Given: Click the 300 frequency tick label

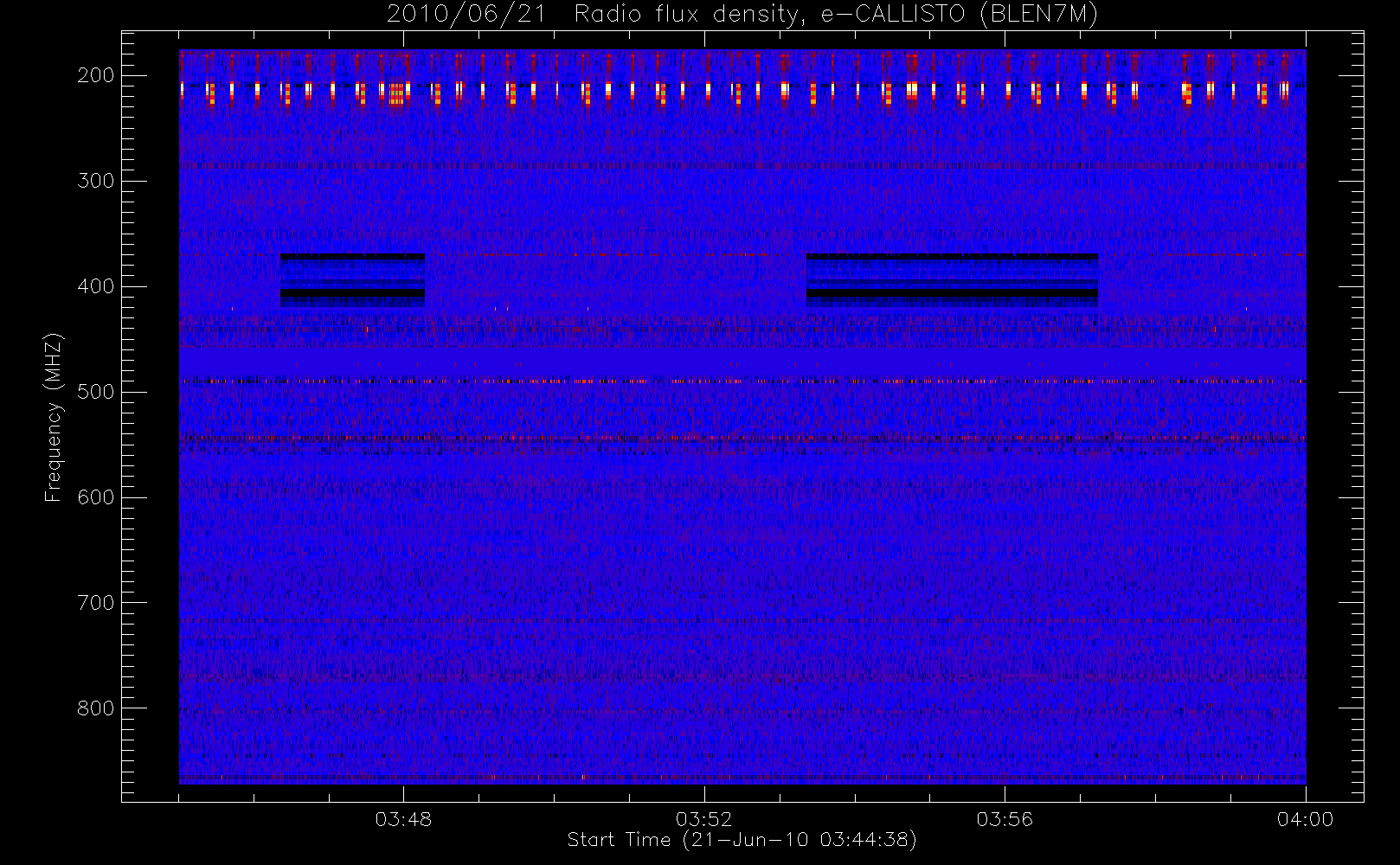Looking at the screenshot, I should pos(96,181).
